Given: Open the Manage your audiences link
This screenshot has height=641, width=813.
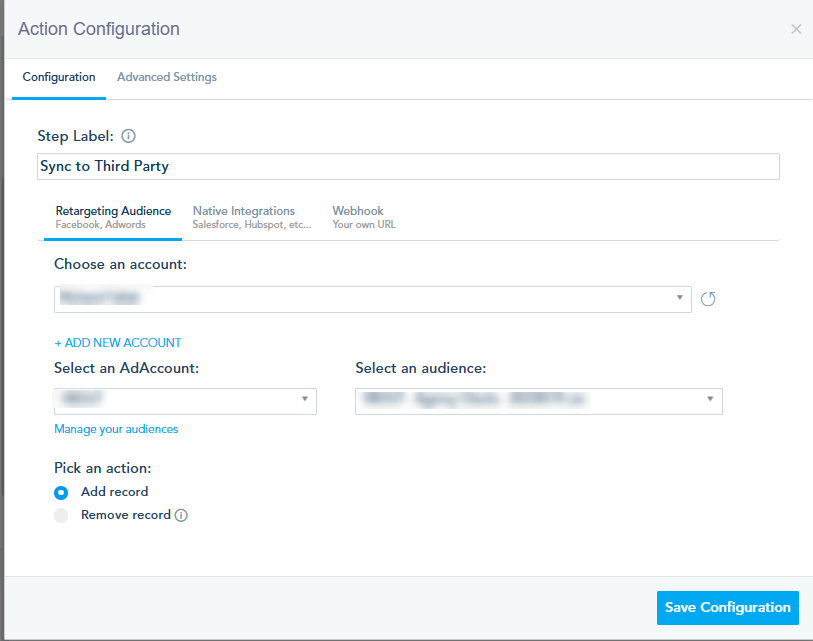Looking at the screenshot, I should (116, 429).
